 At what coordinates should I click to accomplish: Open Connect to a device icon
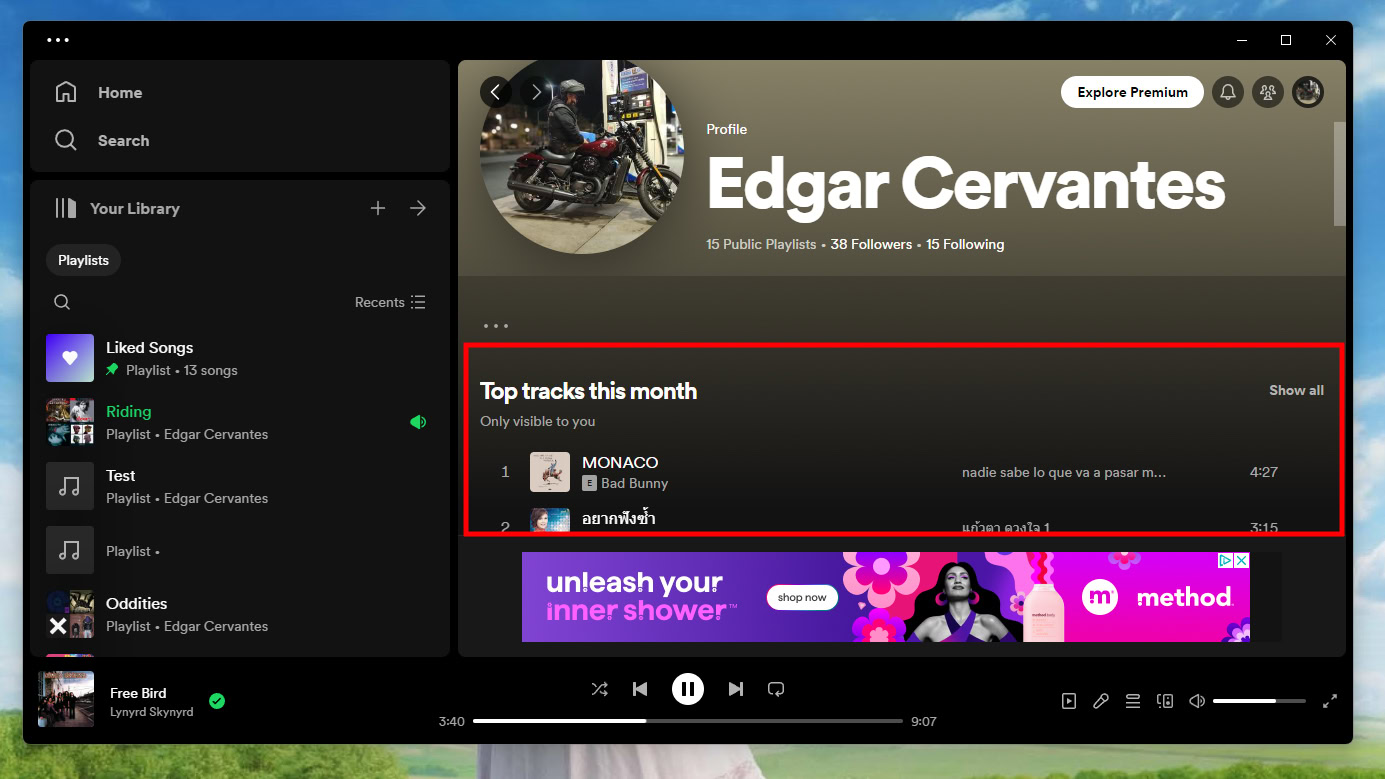pos(1165,701)
